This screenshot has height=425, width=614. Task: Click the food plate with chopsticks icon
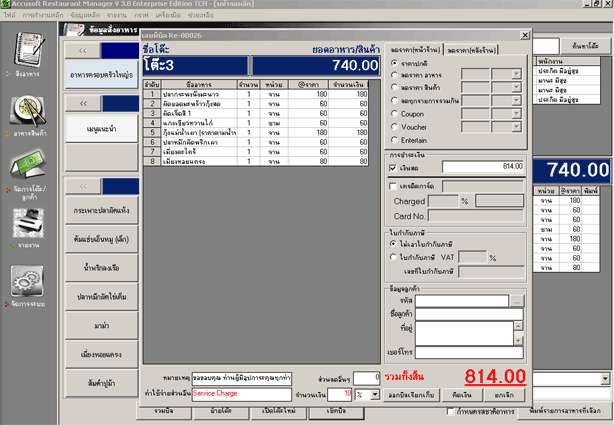(27, 110)
